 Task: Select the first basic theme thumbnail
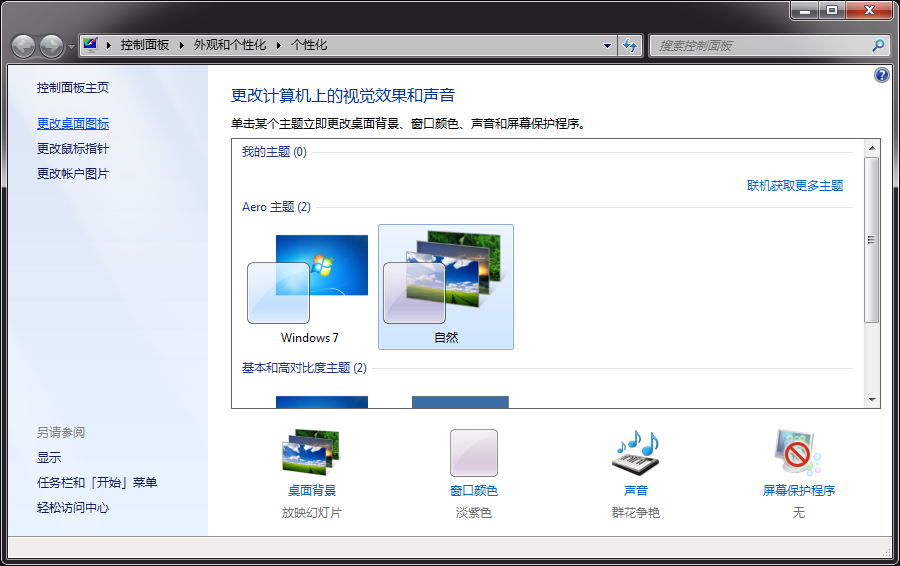321,402
